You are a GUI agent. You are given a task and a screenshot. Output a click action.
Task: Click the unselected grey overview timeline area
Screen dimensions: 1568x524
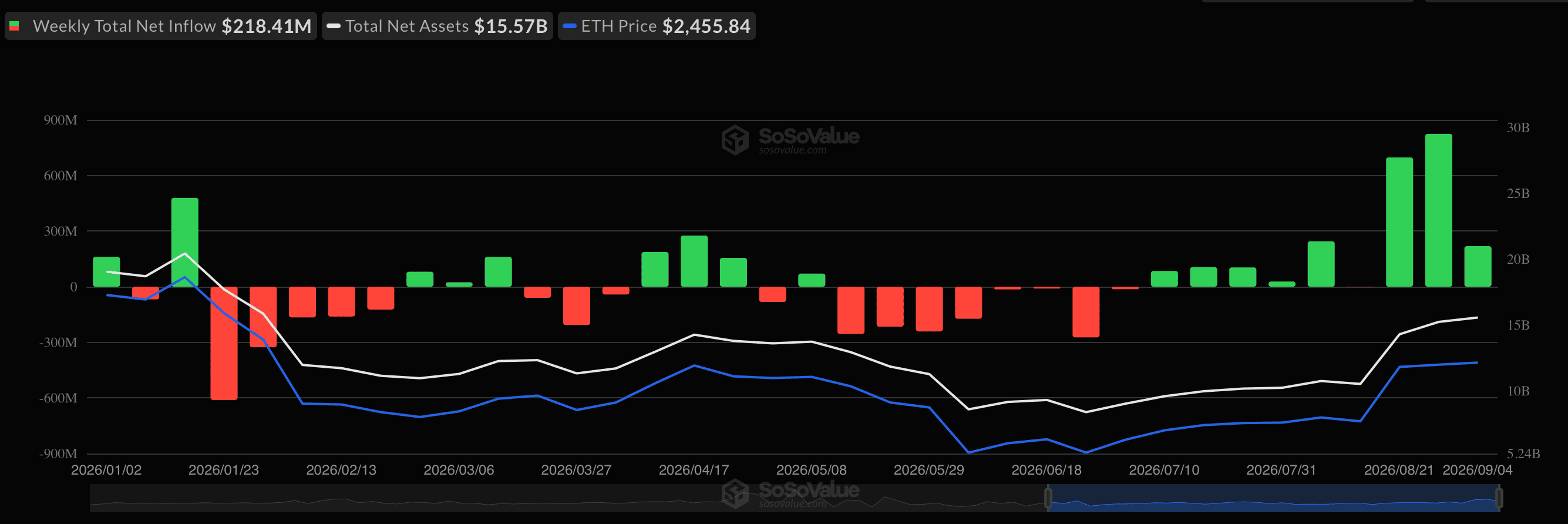567,498
